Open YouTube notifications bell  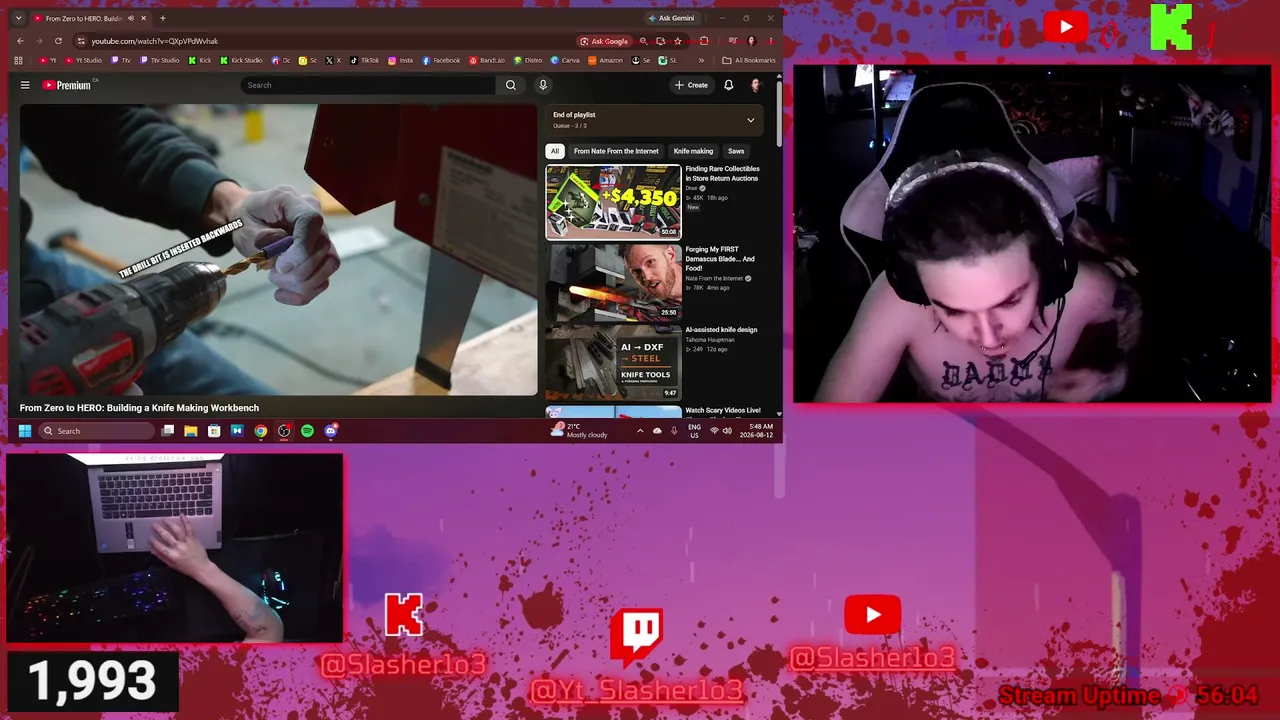click(729, 85)
